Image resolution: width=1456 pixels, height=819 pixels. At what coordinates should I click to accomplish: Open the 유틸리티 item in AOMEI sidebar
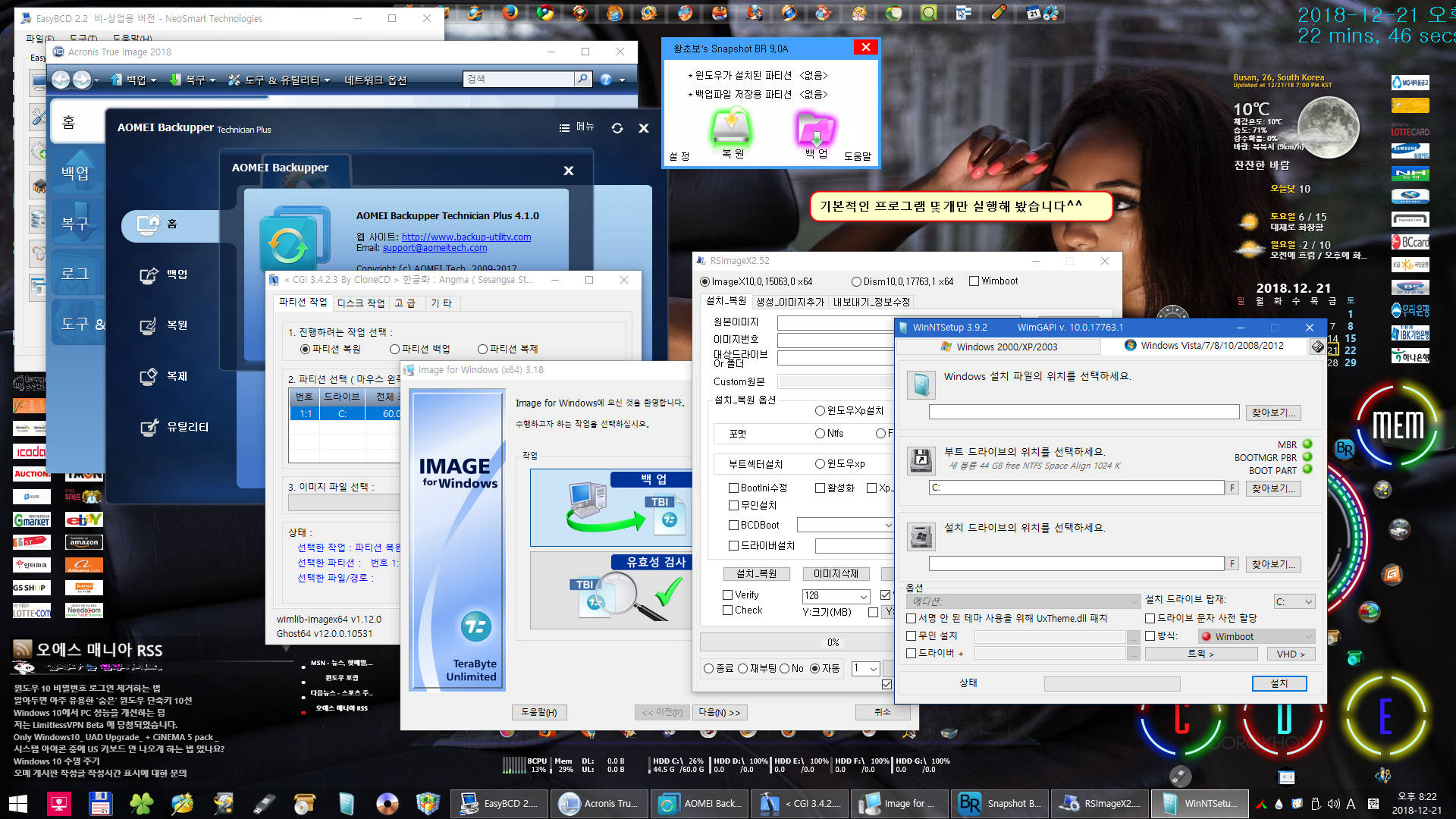click(x=174, y=427)
